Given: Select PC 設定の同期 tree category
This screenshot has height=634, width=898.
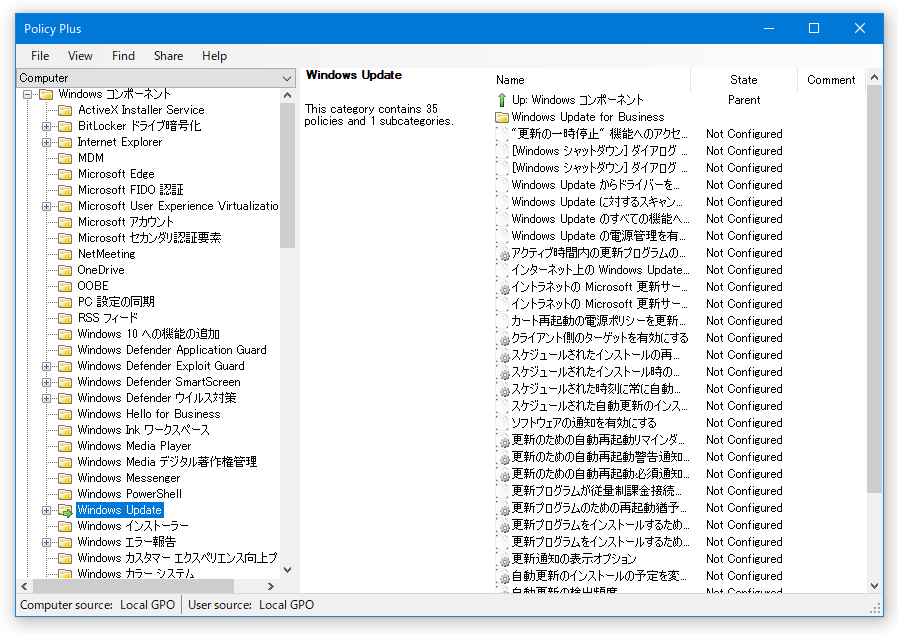Looking at the screenshot, I should [116, 302].
